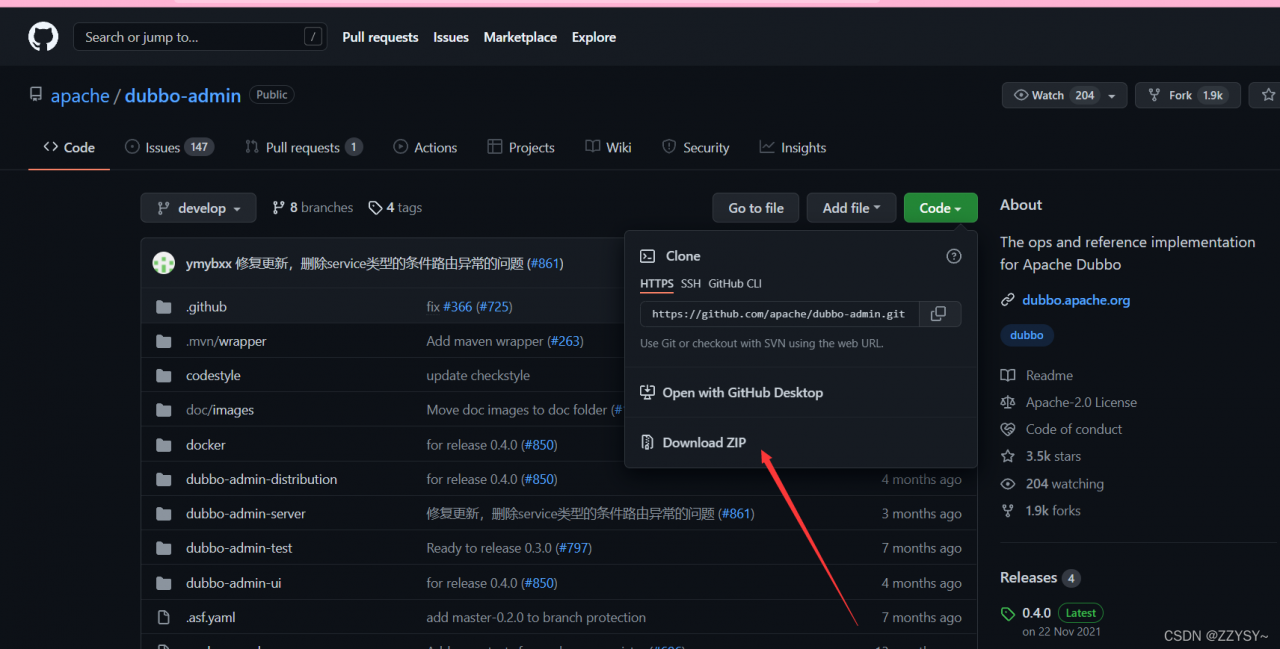This screenshot has height=649, width=1280.
Task: Open the repository Pull requests tab
Action: pos(304,147)
